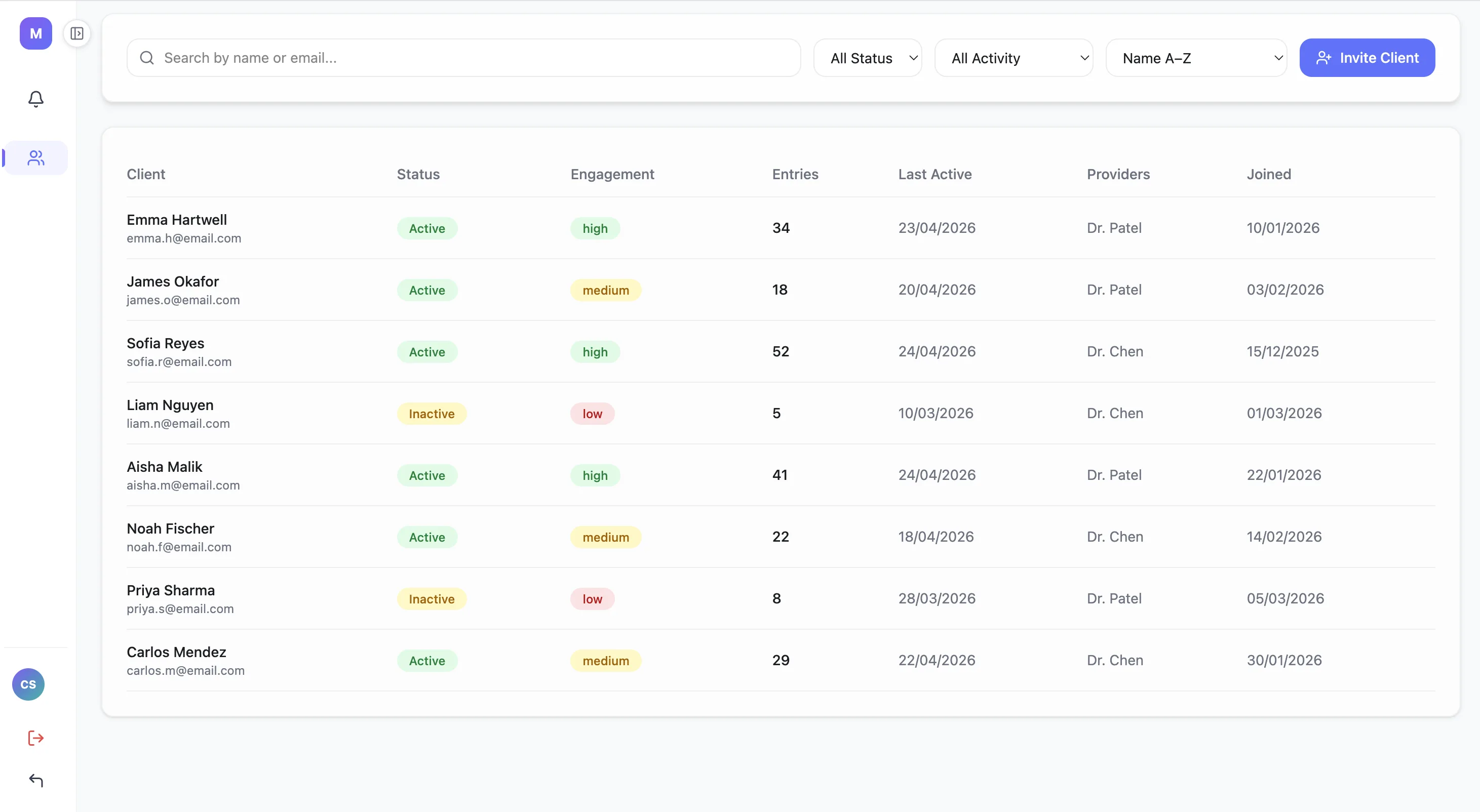Click liam.n@email.com email address

pyautogui.click(x=178, y=423)
